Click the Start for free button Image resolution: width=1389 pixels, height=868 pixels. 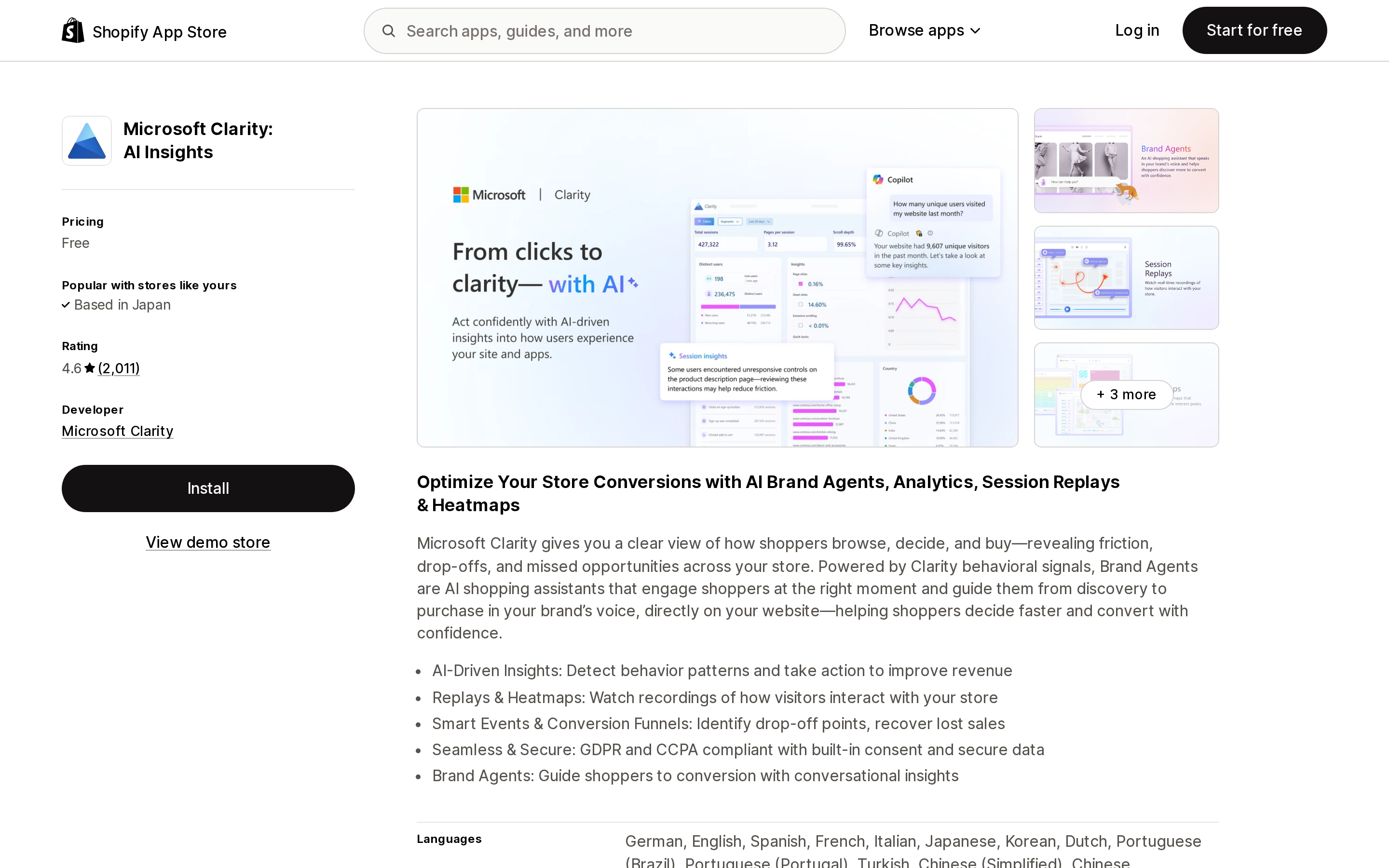point(1254,30)
